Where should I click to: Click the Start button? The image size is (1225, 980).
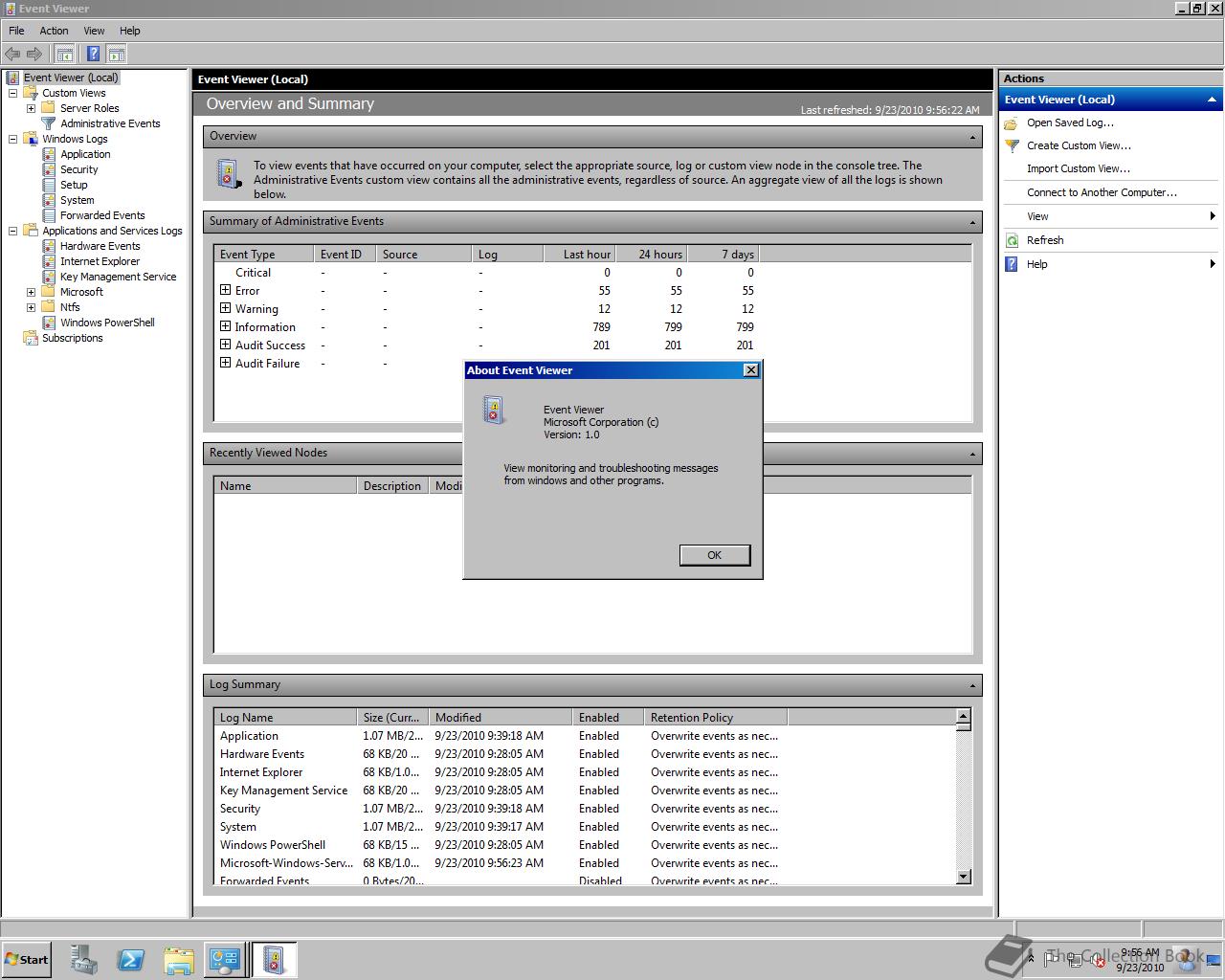(27, 959)
